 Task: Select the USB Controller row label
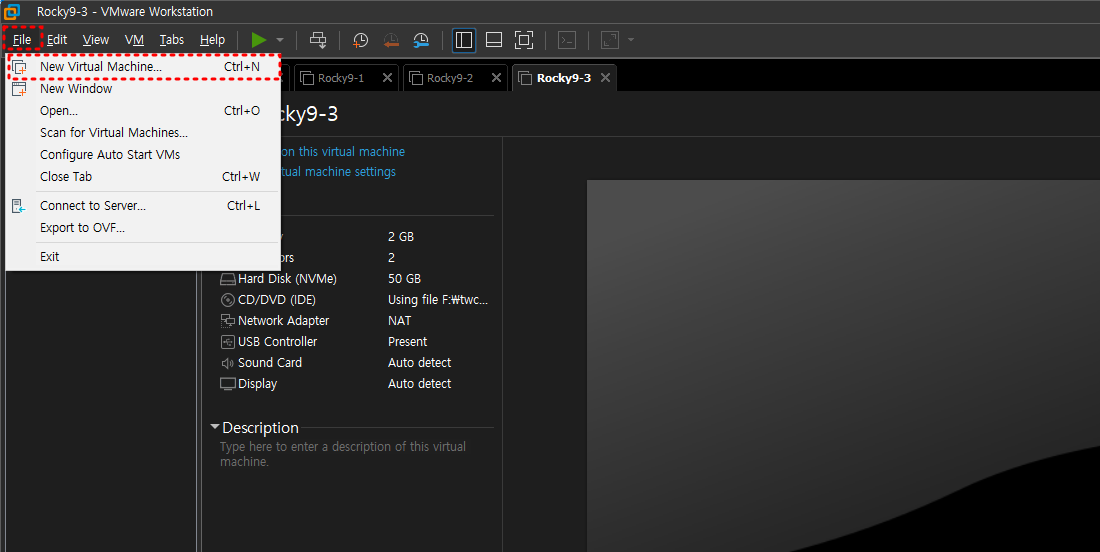[x=277, y=342]
